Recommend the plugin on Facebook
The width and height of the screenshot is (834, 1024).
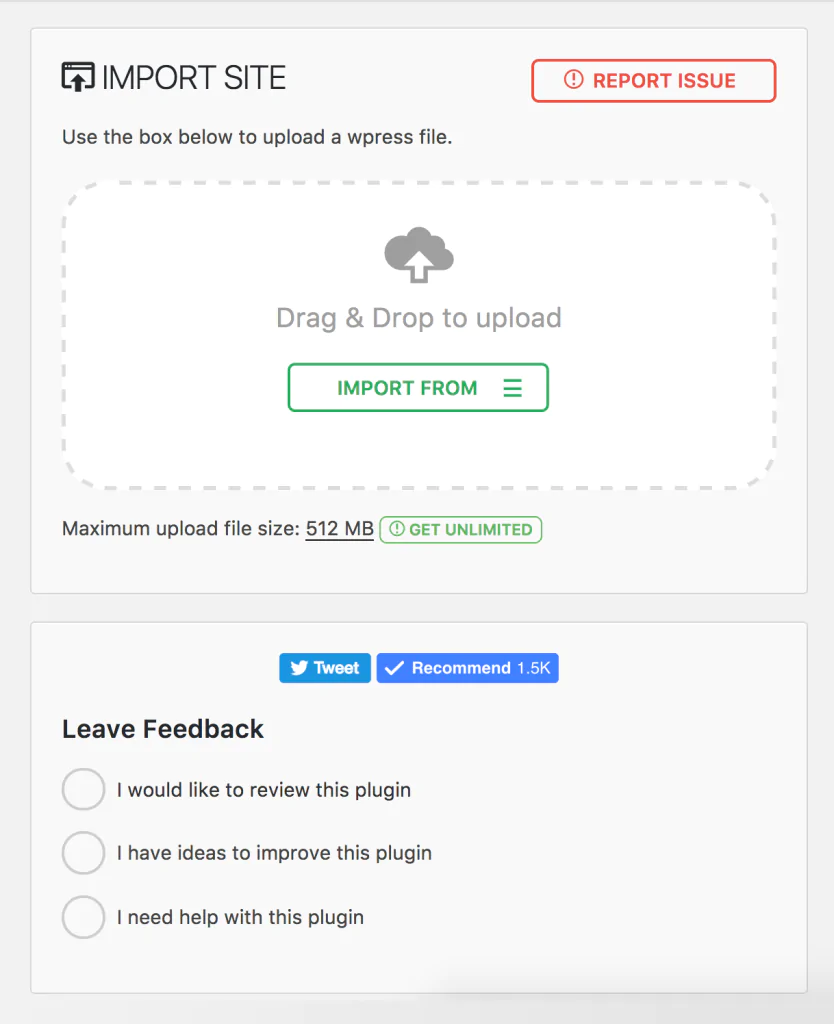click(x=467, y=667)
